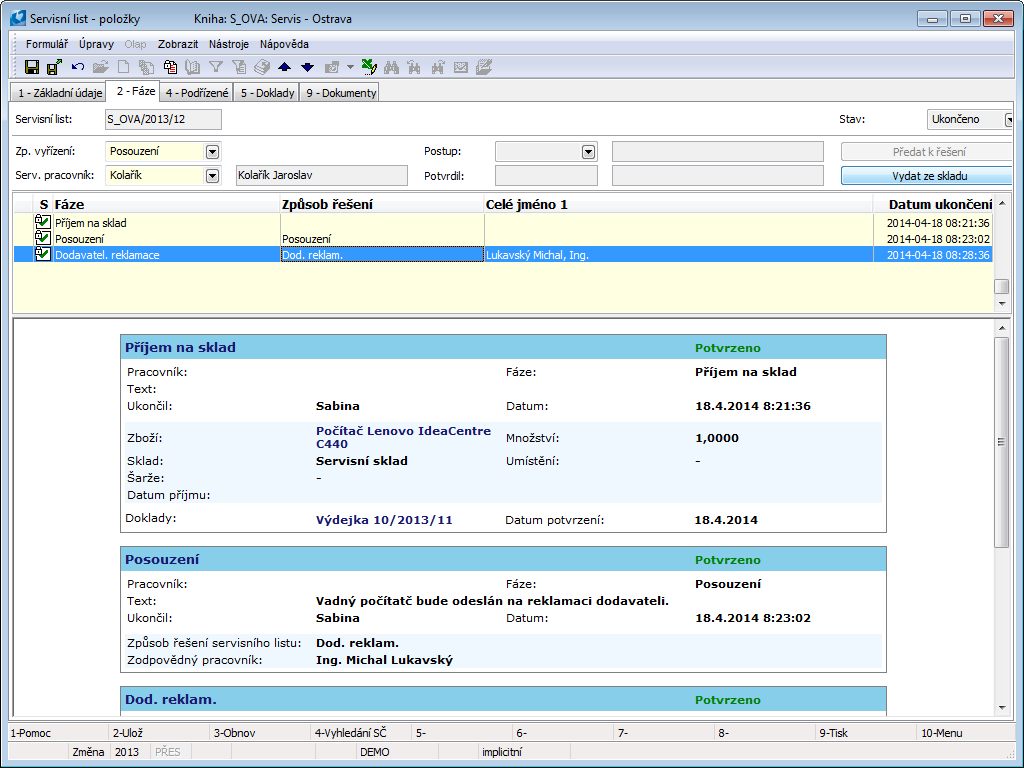Click the first binoculars search icon
Screen dimensions: 1024x768
click(x=392, y=67)
